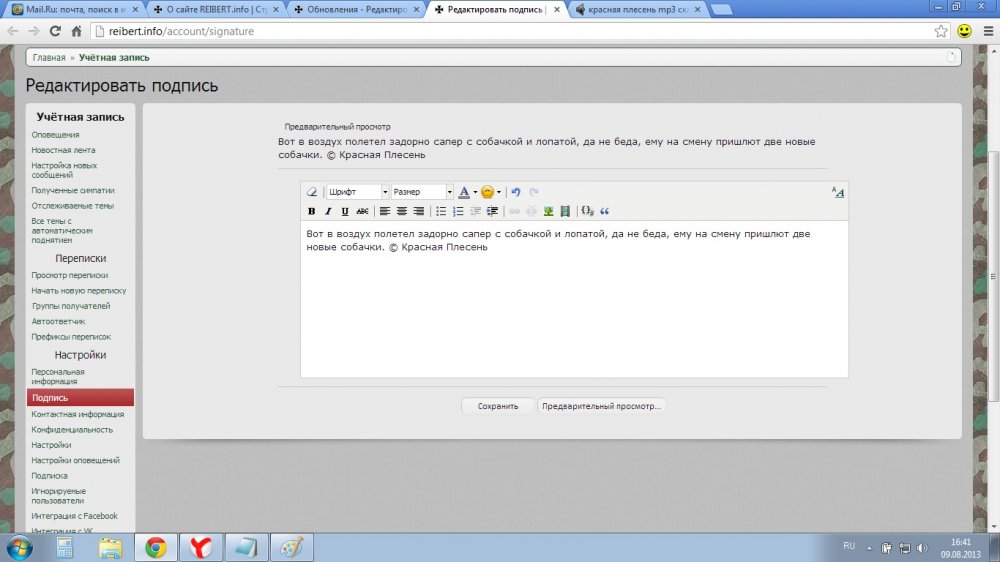This screenshot has height=562, width=1000.
Task: Click the indent icon
Action: 492,211
